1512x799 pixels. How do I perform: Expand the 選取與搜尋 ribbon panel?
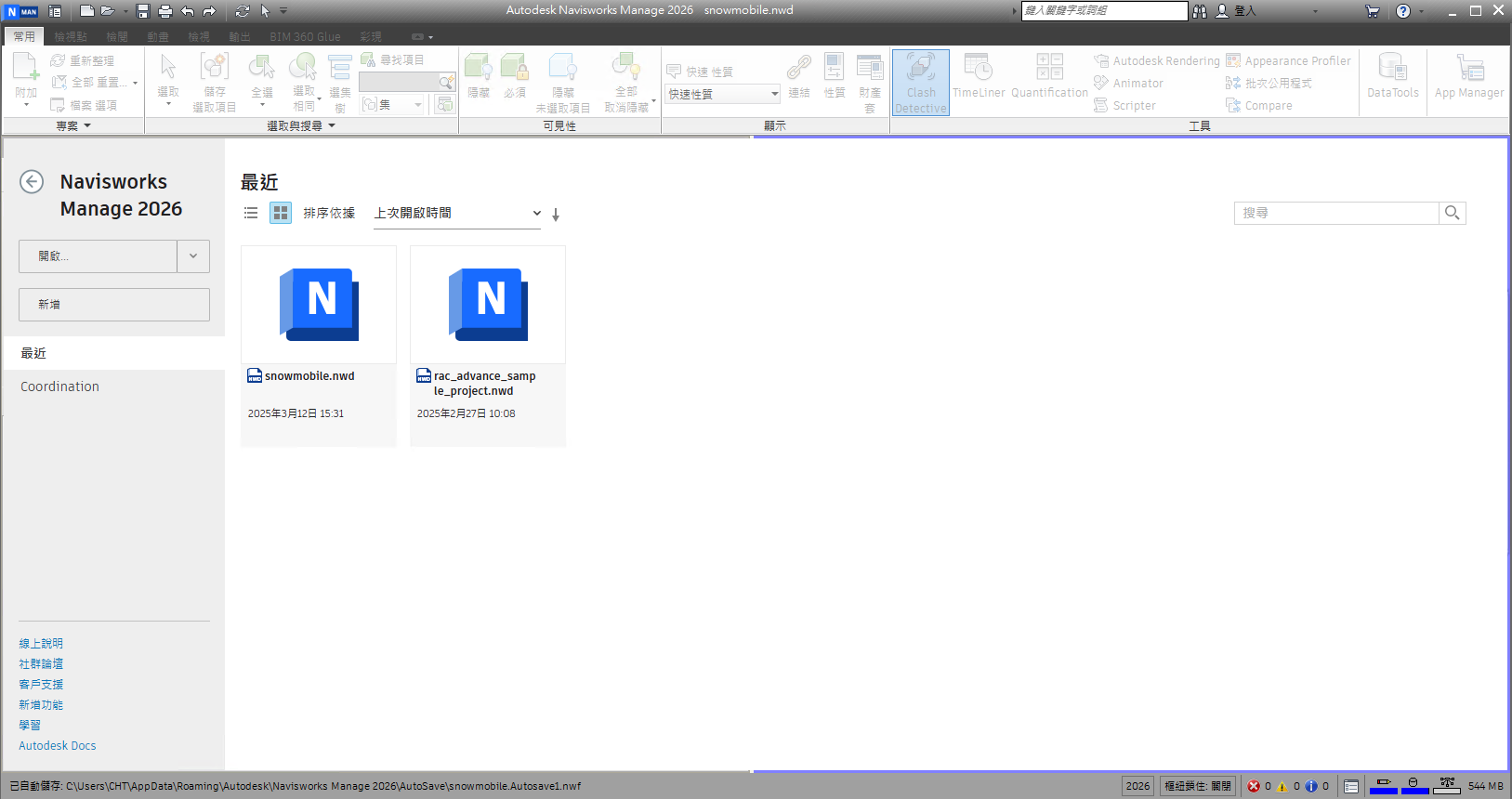[x=301, y=125]
